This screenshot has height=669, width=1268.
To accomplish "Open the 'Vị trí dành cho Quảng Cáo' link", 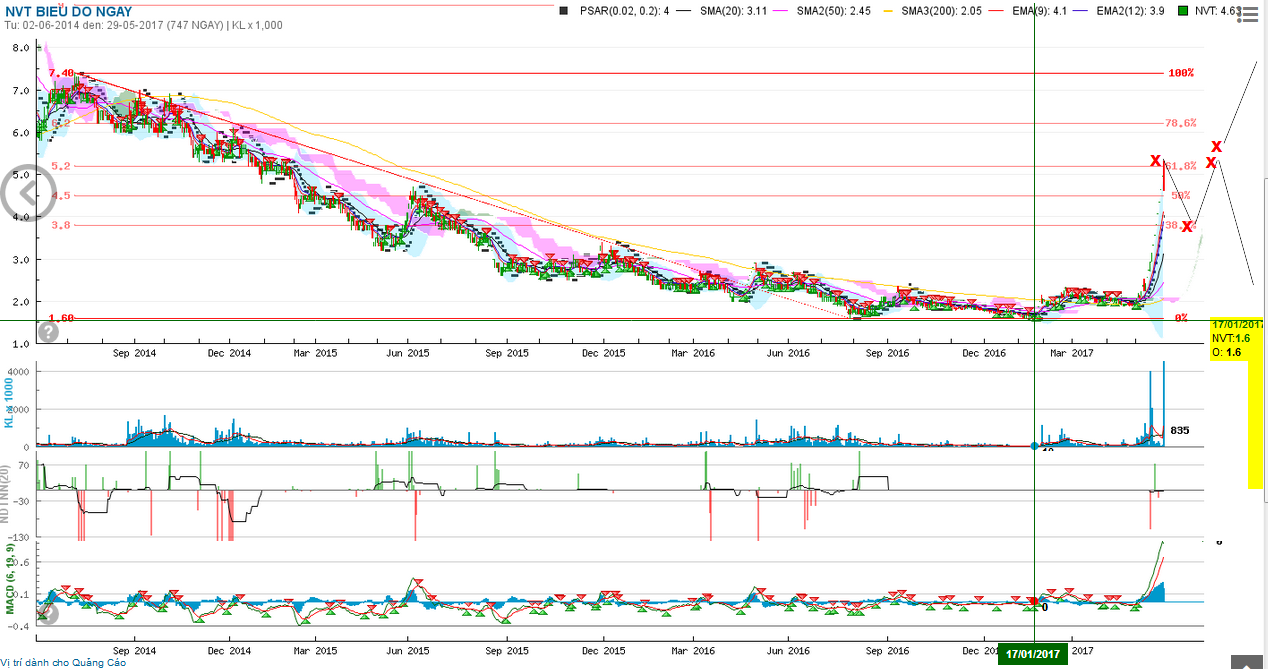I will (63, 662).
